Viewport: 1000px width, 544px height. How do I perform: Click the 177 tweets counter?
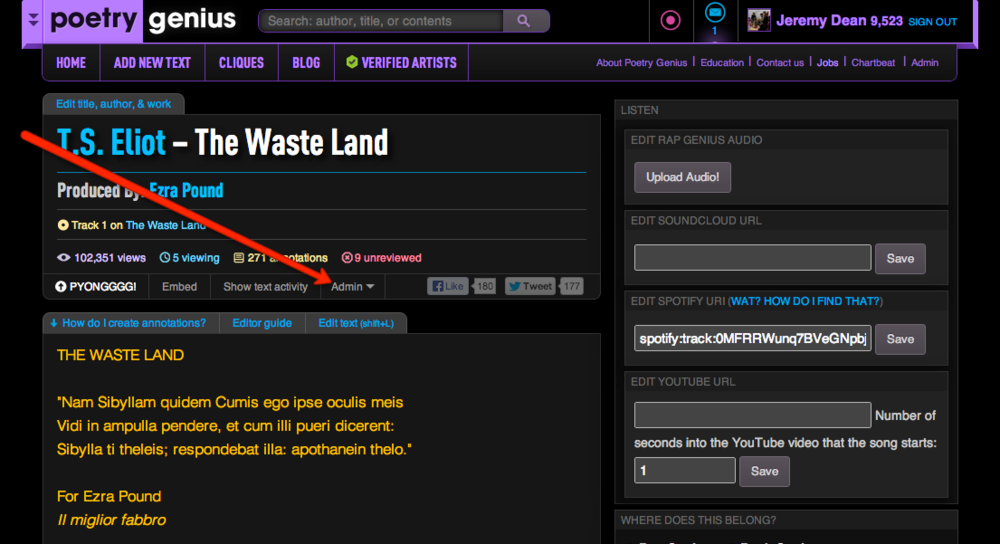572,286
